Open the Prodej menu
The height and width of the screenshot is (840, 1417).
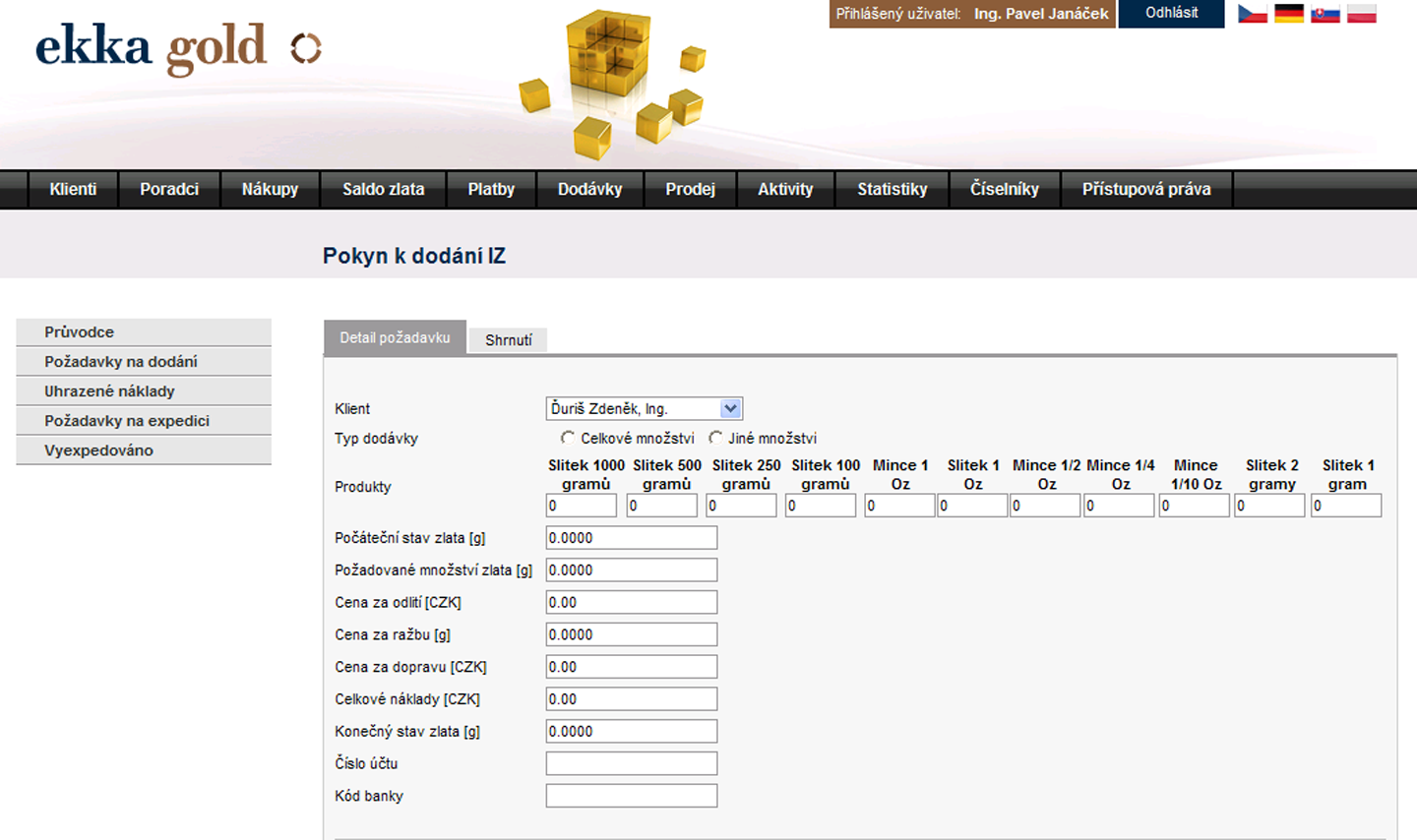tap(690, 189)
